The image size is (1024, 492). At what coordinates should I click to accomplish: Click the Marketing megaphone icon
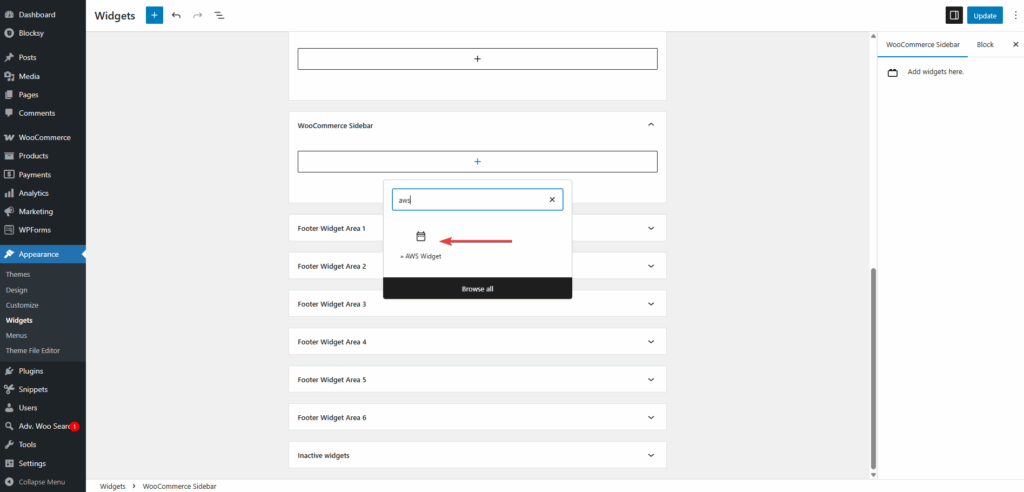tap(9, 212)
